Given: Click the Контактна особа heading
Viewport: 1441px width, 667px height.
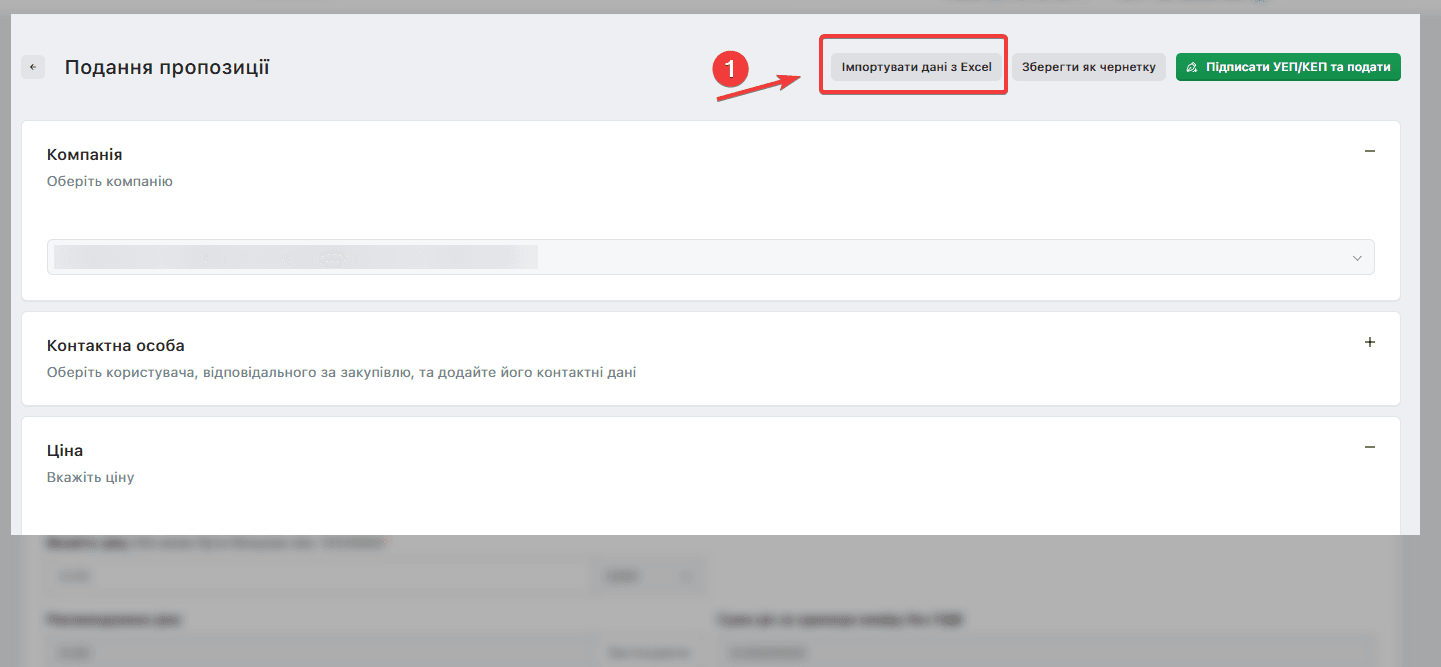Looking at the screenshot, I should tap(116, 345).
